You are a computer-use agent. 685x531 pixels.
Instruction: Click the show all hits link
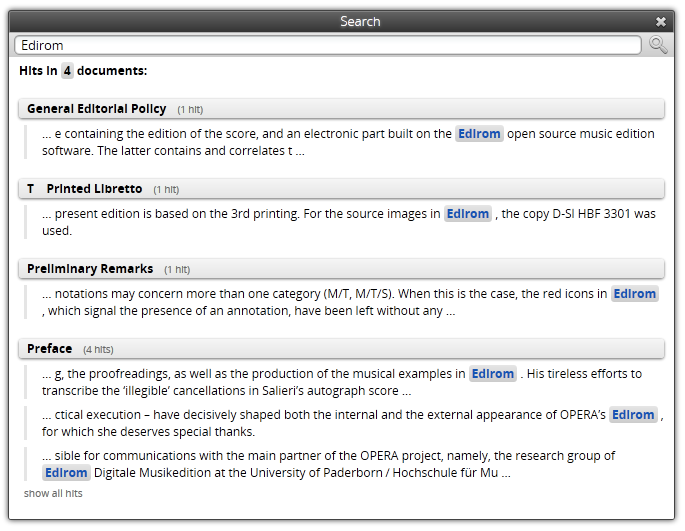[53, 493]
